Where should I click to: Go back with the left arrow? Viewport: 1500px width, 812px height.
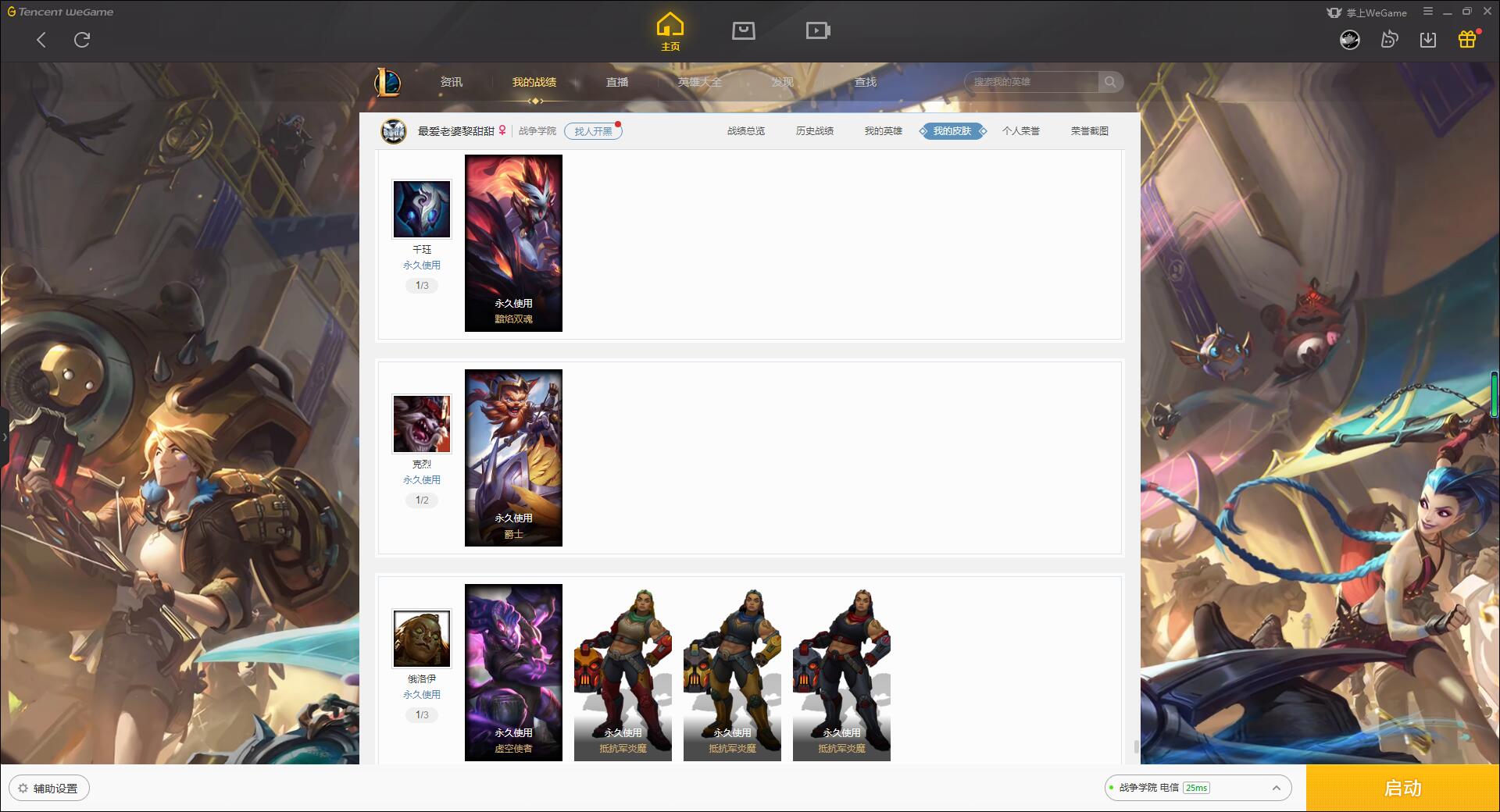point(41,40)
